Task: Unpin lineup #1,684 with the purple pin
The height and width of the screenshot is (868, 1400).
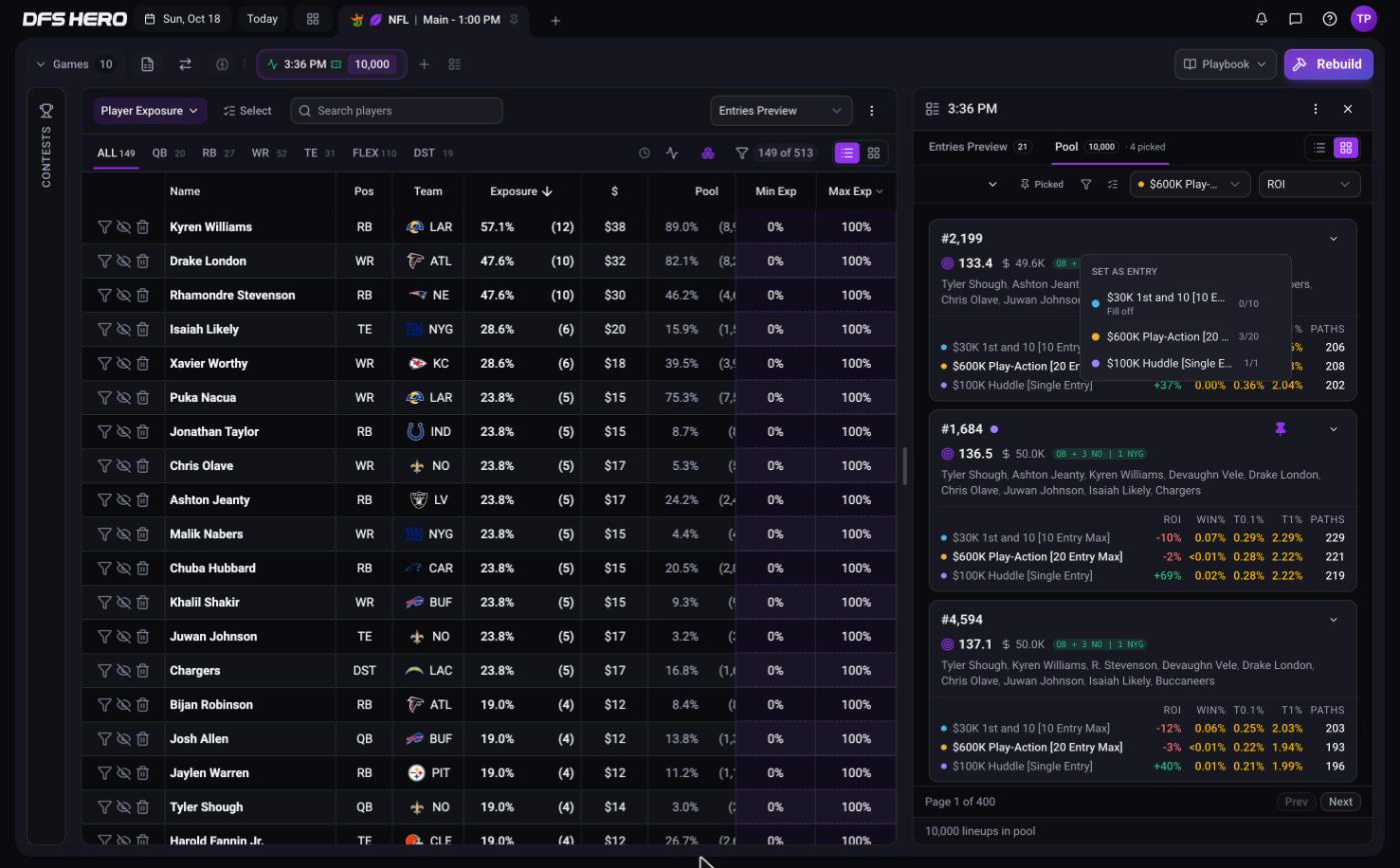Action: (1280, 429)
